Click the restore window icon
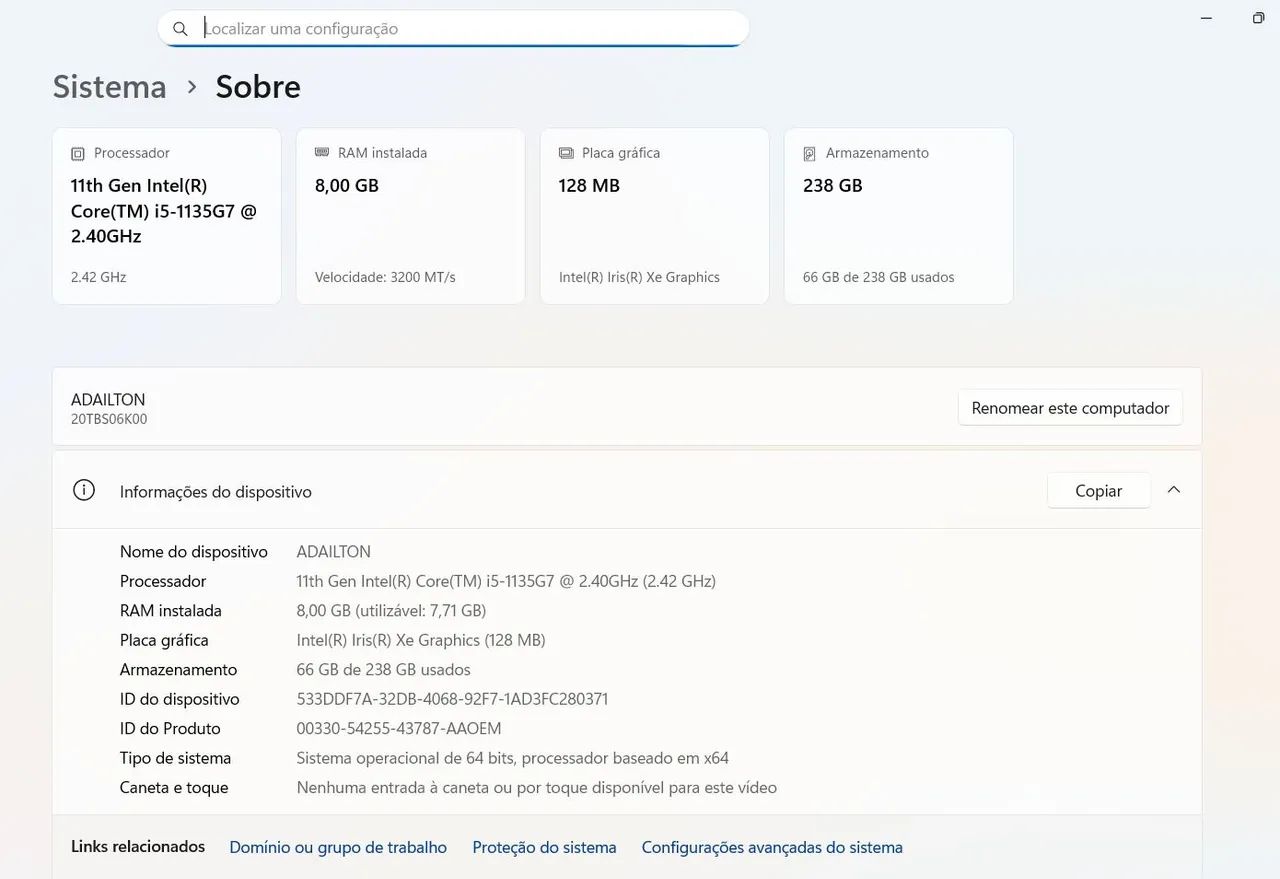This screenshot has height=879, width=1280. click(x=1258, y=18)
